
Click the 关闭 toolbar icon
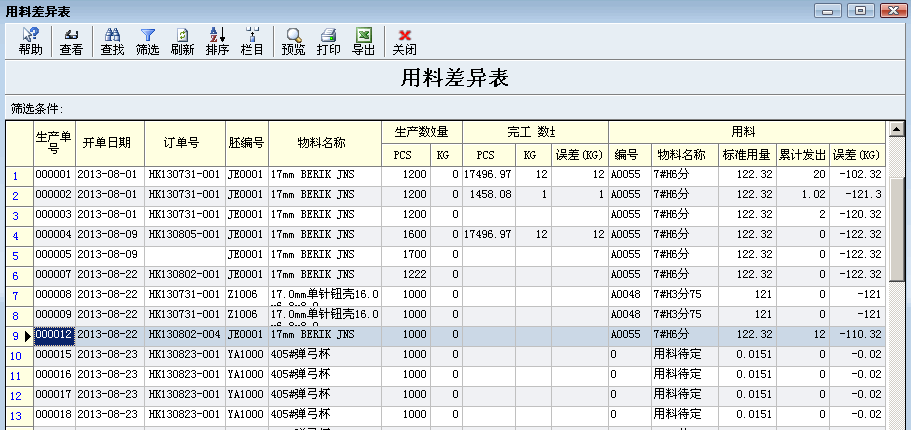tap(404, 42)
